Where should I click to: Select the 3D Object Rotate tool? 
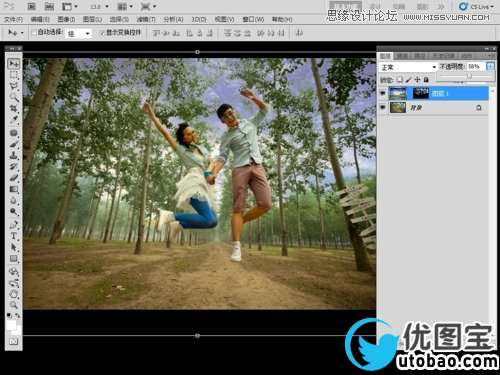(14, 272)
